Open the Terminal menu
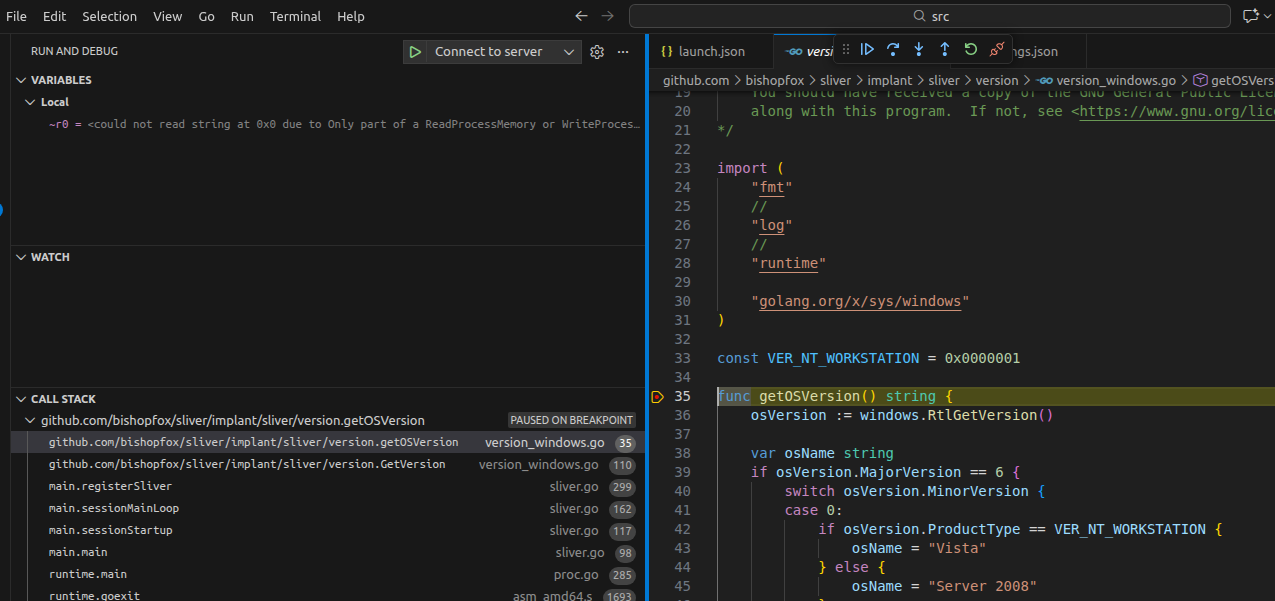Screen dimensions: 1275x601 (x=295, y=16)
